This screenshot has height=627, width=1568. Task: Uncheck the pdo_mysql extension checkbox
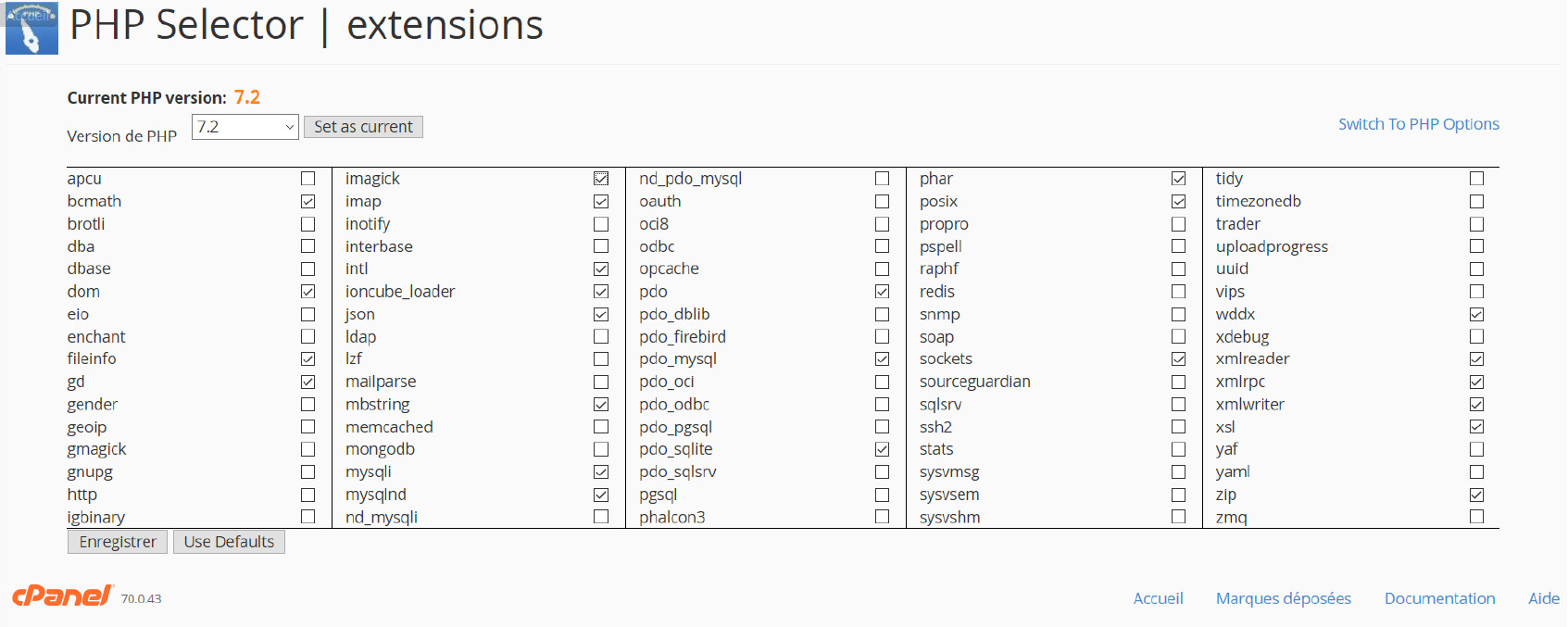coord(882,359)
